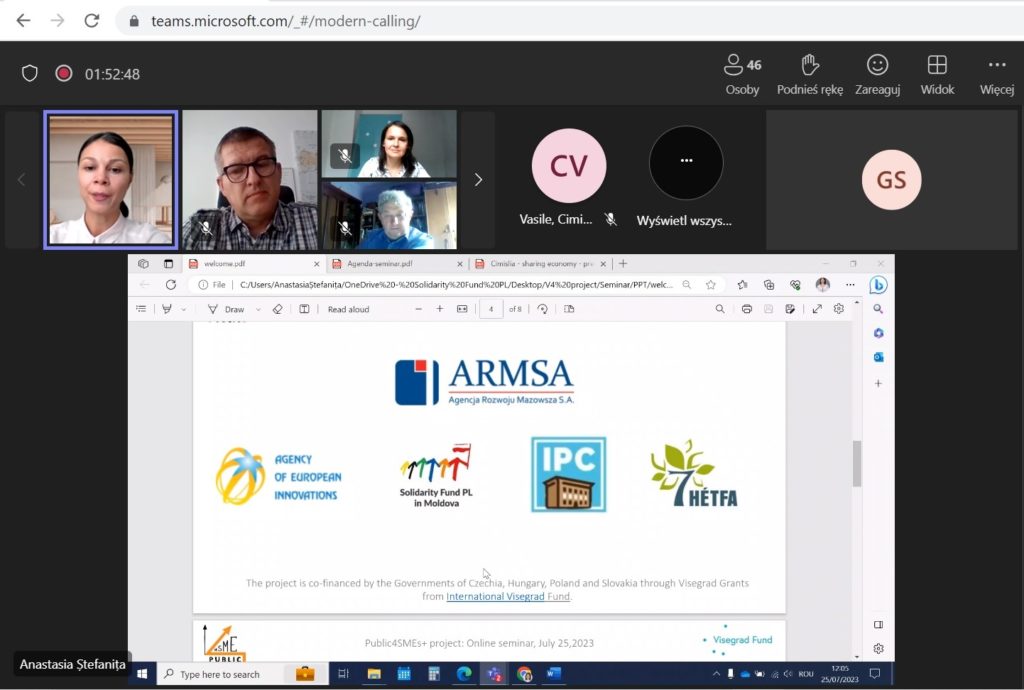
Task: Open Microsoft Word from the taskbar
Action: click(554, 674)
